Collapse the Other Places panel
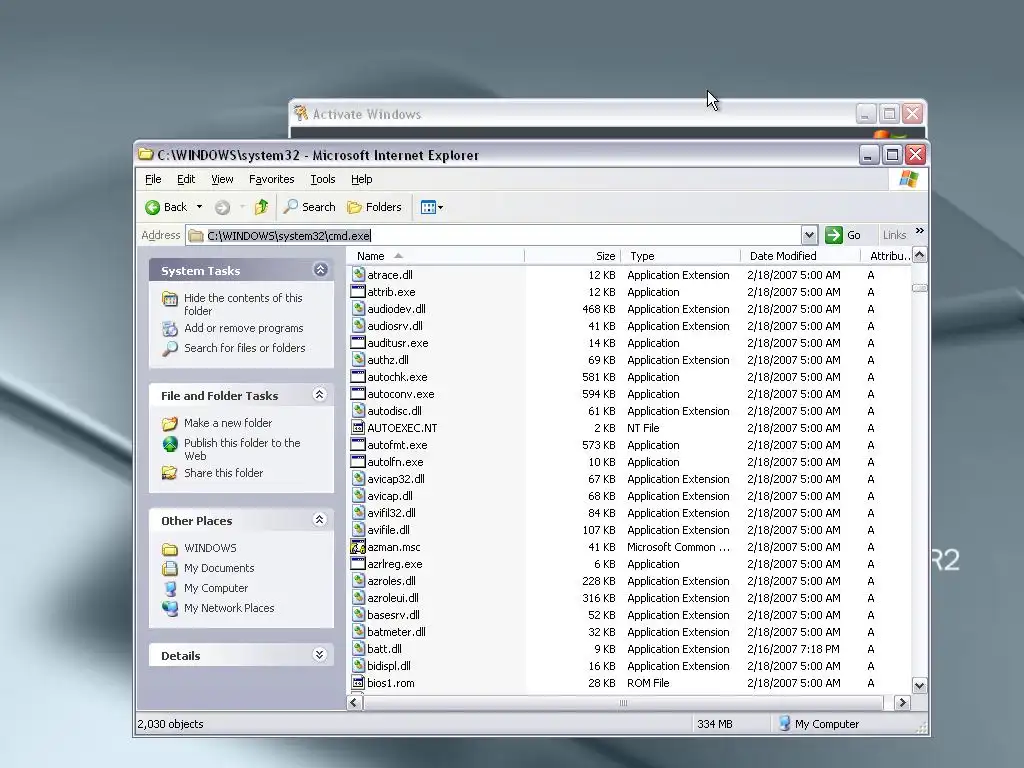 [319, 520]
